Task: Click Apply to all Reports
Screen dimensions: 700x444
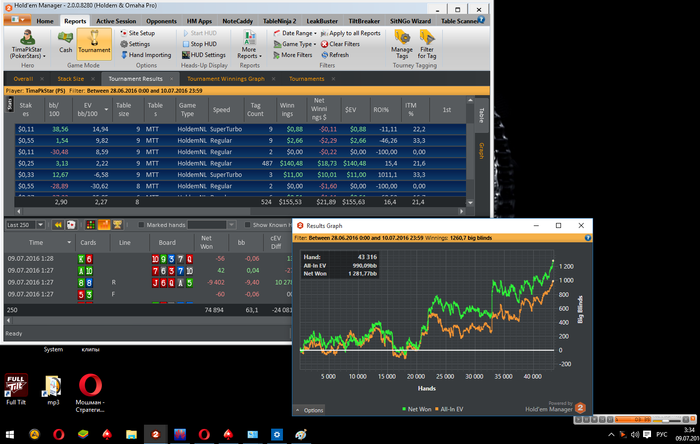Action: [351, 33]
